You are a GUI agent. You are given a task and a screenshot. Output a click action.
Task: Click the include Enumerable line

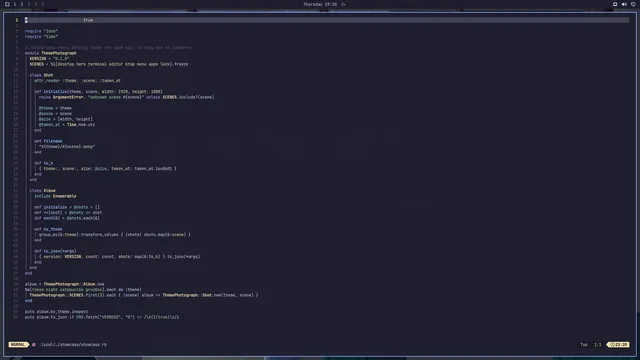(x=55, y=196)
